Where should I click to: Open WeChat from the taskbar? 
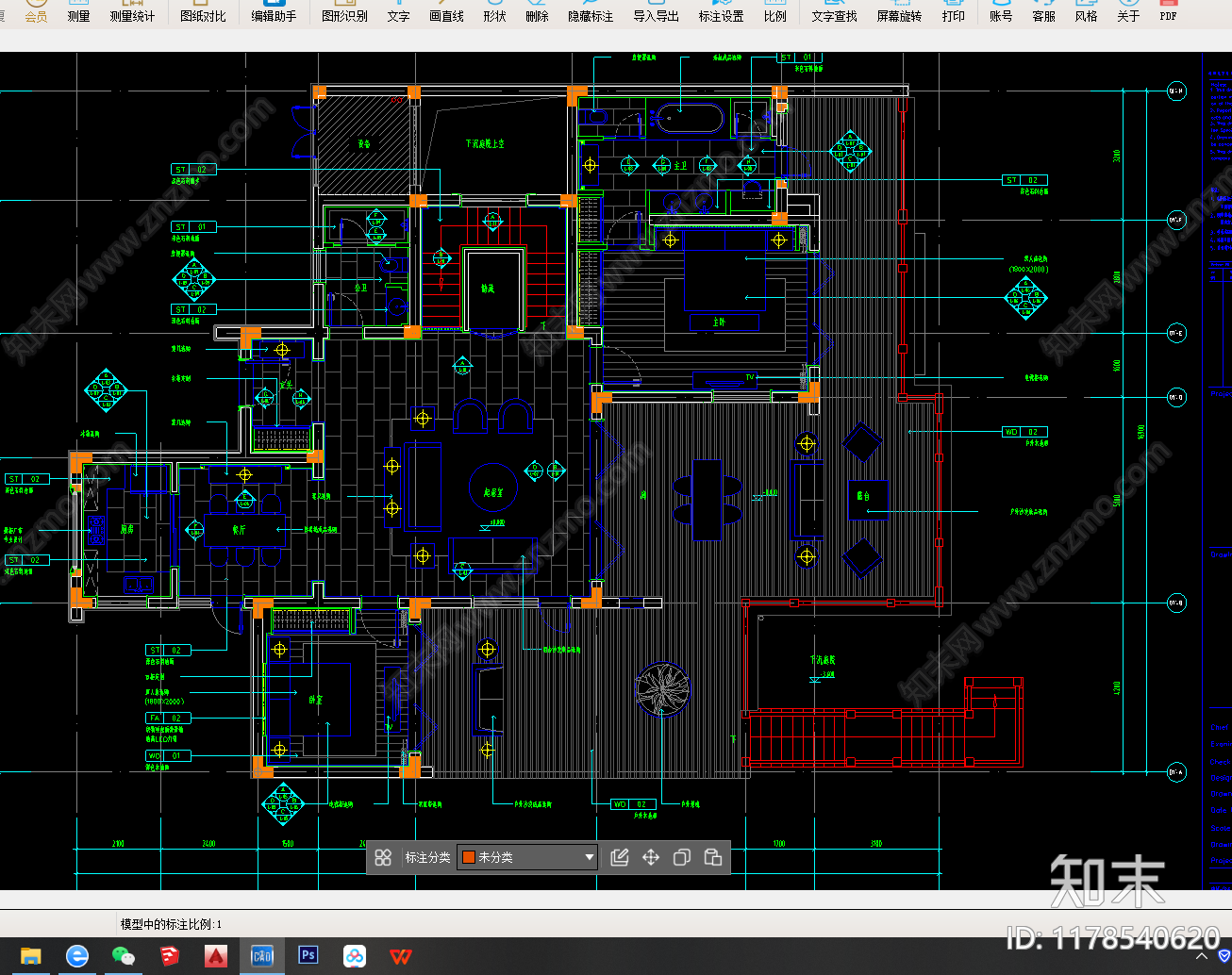(x=124, y=956)
